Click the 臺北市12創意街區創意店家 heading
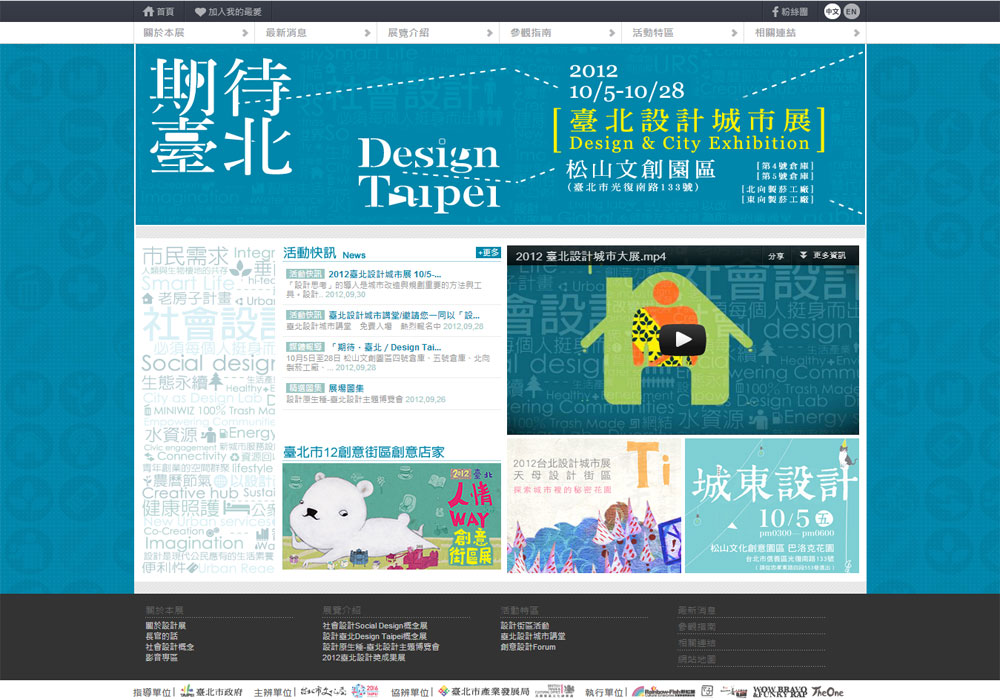 [364, 452]
